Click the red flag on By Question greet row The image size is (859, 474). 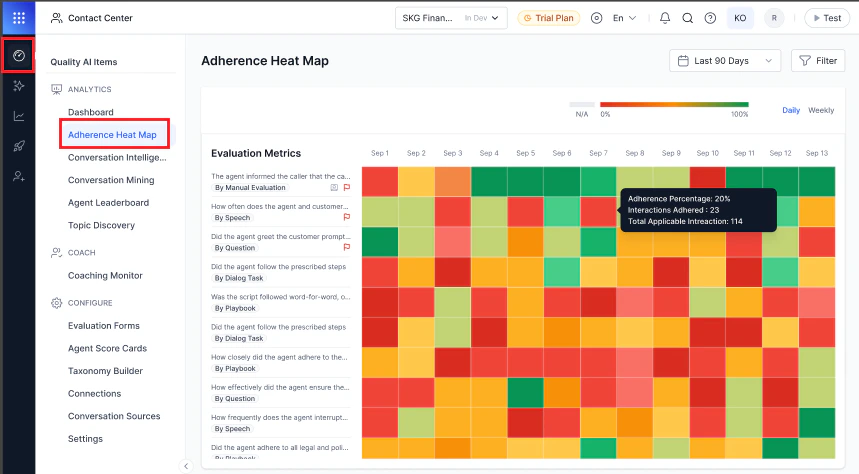(x=346, y=247)
